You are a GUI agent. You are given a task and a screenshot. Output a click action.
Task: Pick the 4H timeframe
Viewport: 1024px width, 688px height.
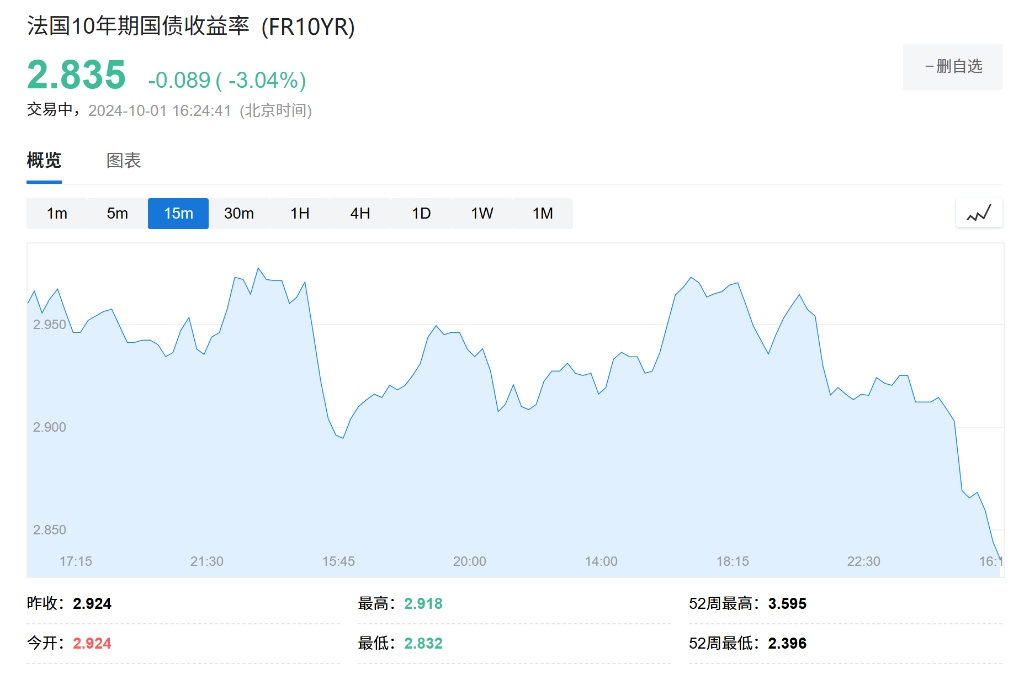pyautogui.click(x=360, y=213)
